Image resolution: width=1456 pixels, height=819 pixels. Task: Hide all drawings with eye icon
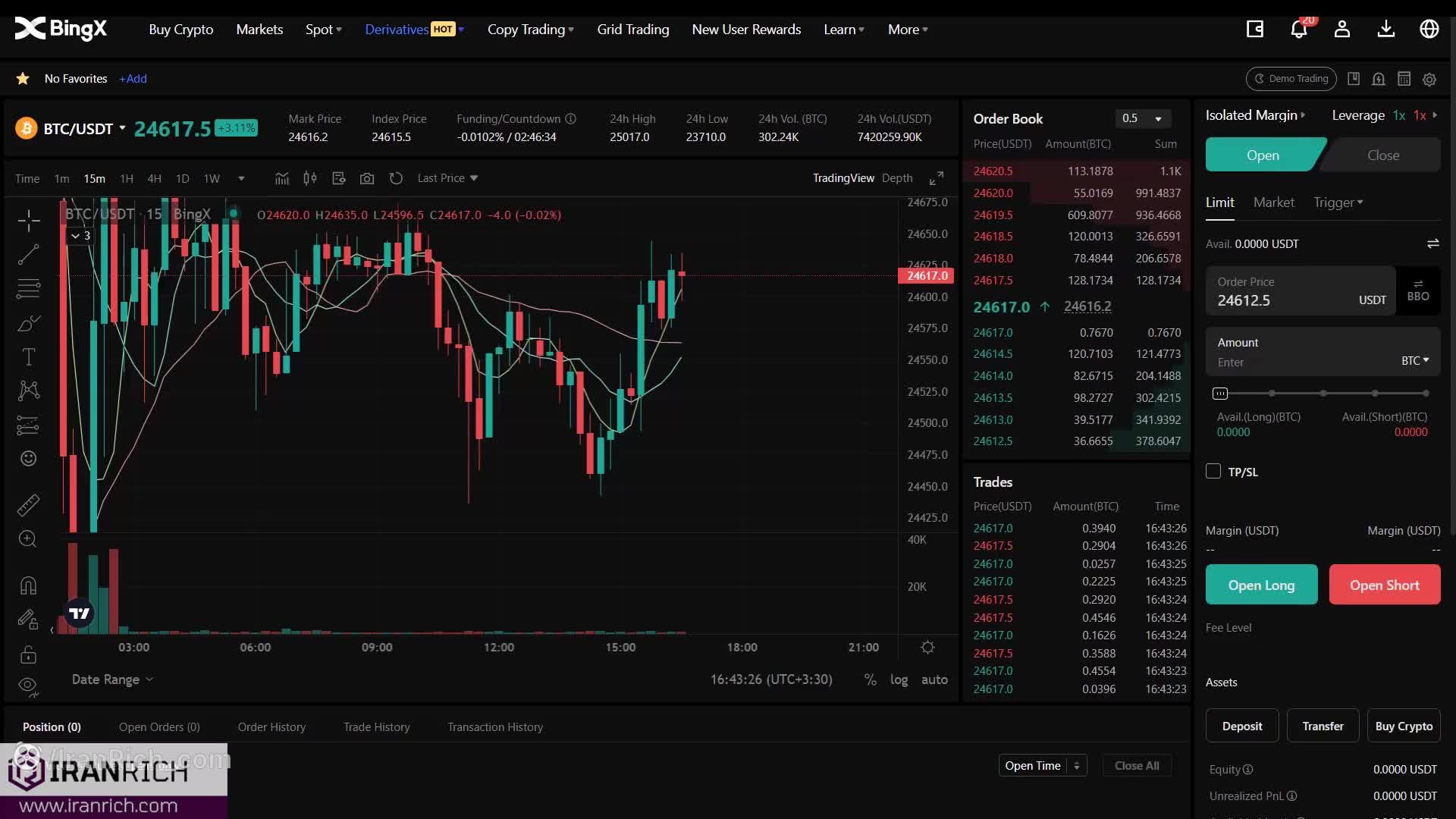[29, 686]
